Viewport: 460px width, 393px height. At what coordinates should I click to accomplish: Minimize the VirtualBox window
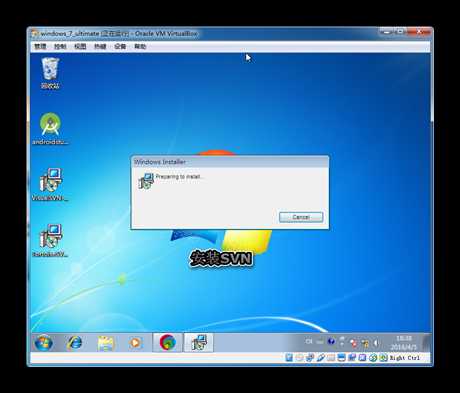click(x=387, y=32)
